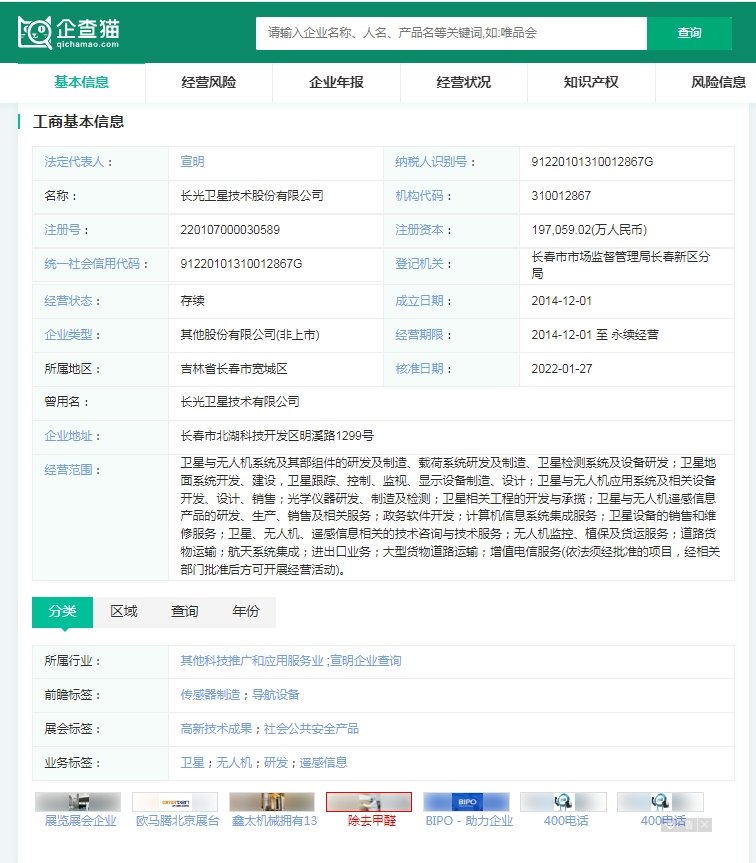Click the first 400电话 ad icon

[x=563, y=802]
